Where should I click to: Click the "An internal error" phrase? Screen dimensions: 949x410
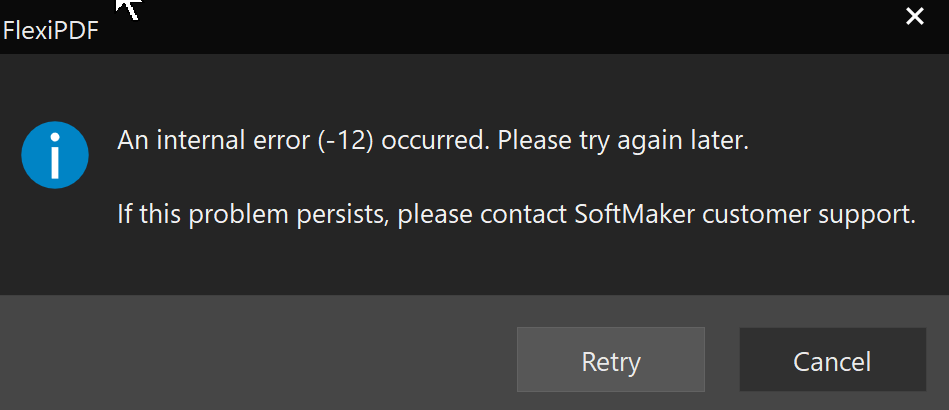[214, 141]
